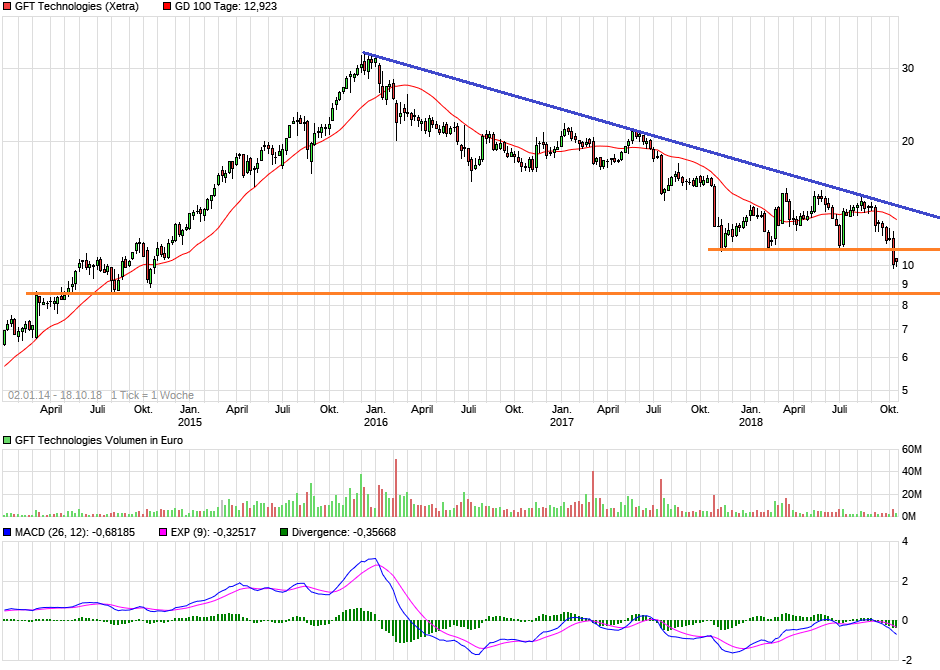Click the 2017 year label on the time axis

(x=562, y=422)
